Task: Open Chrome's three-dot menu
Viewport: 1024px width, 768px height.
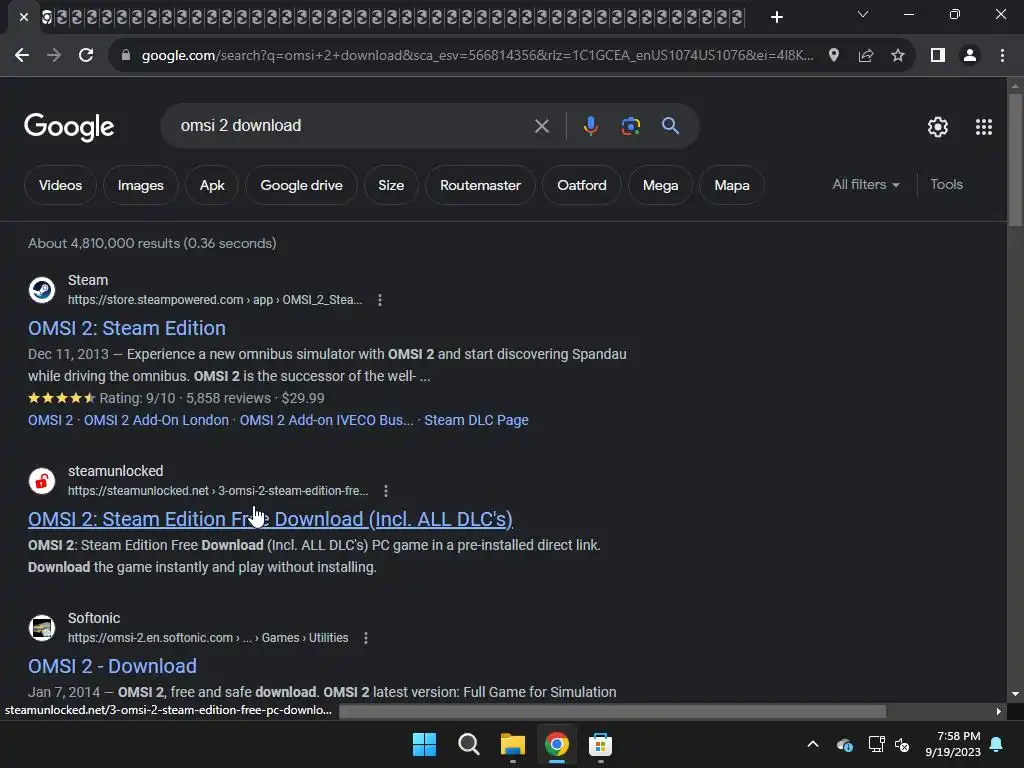Action: (x=1002, y=56)
